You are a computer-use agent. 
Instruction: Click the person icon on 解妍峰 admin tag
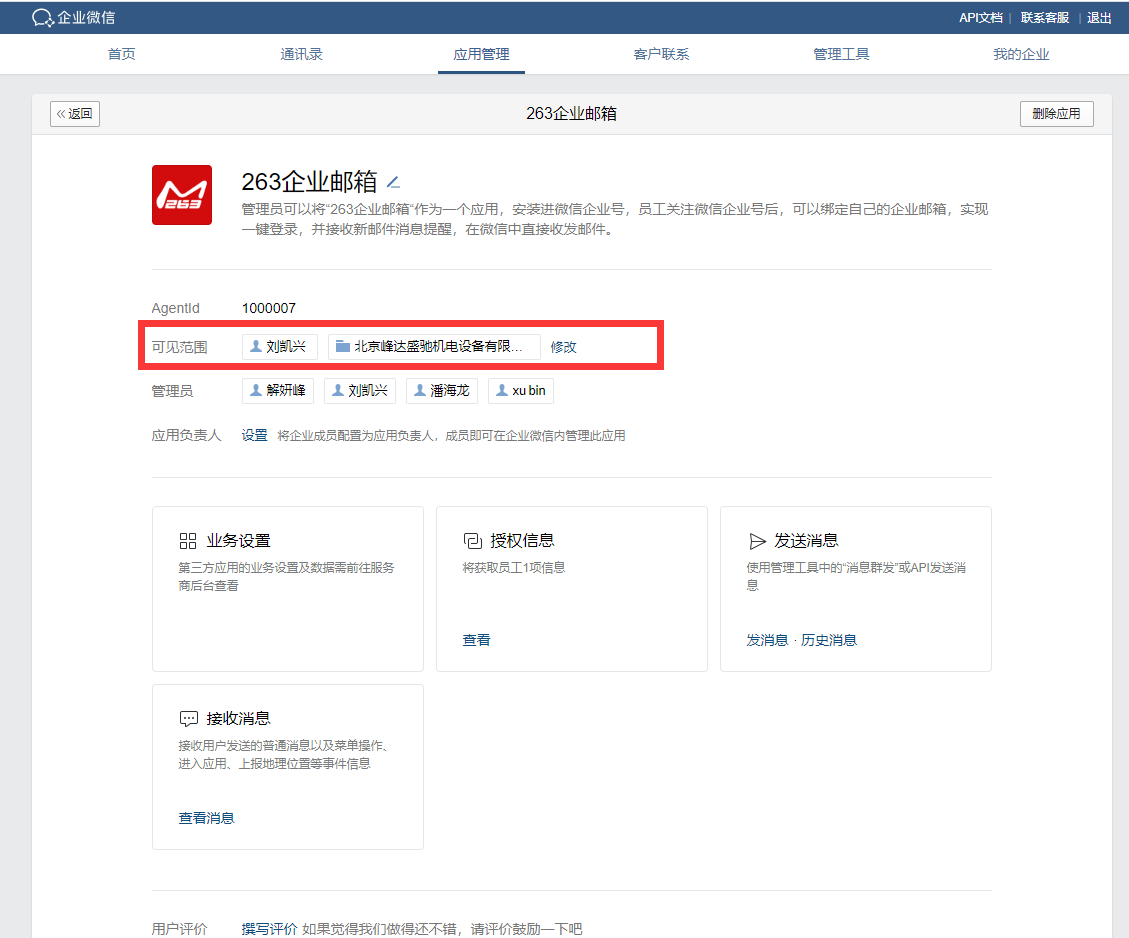point(256,390)
